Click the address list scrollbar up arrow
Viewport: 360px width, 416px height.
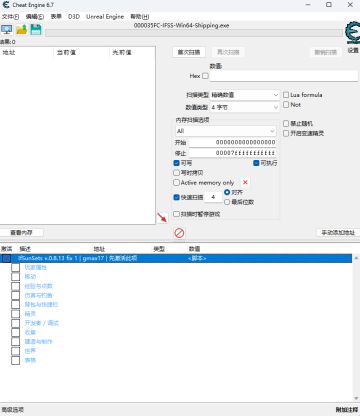pos(356,258)
